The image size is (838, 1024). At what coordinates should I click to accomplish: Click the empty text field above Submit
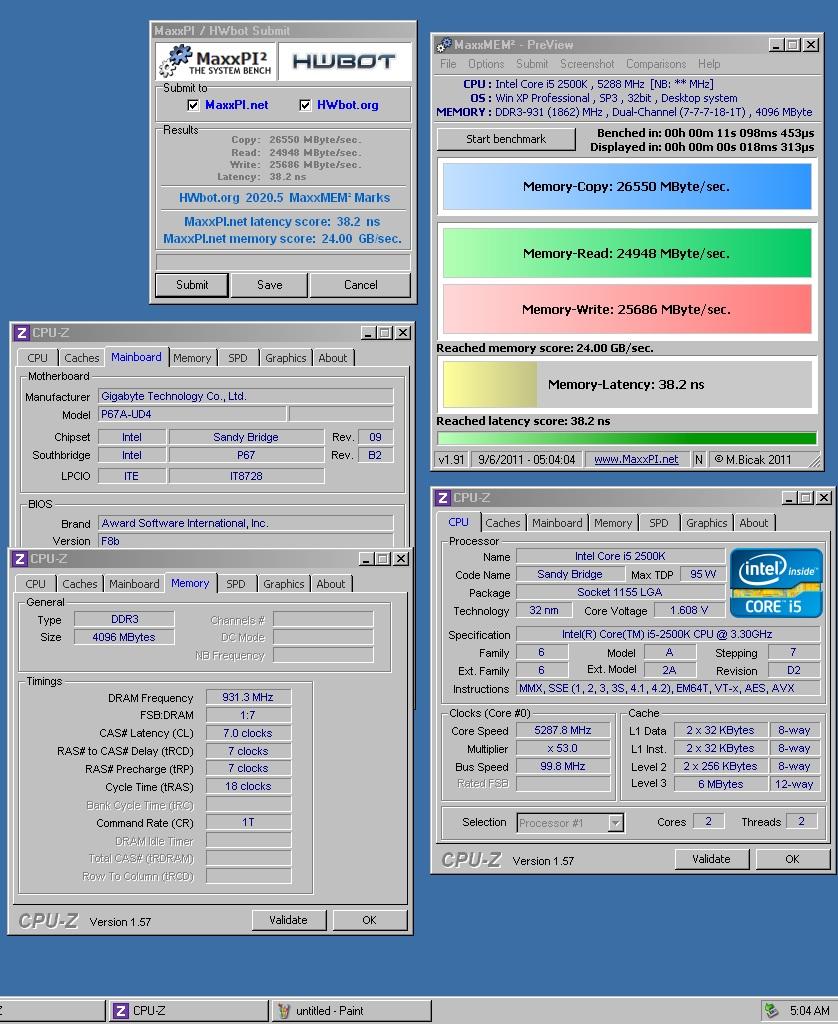[283, 262]
